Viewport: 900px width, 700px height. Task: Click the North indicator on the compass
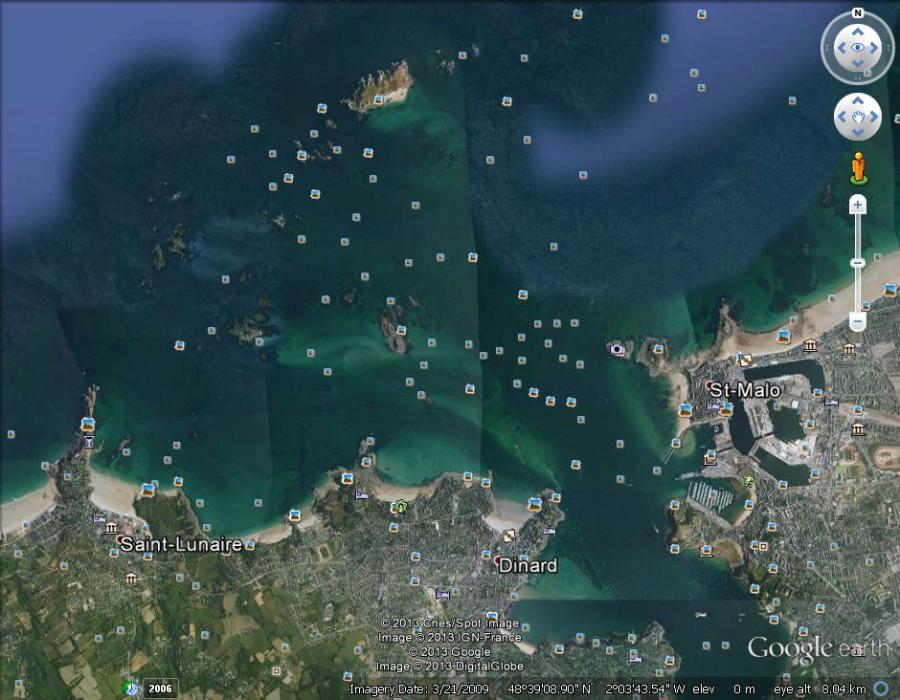(857, 13)
